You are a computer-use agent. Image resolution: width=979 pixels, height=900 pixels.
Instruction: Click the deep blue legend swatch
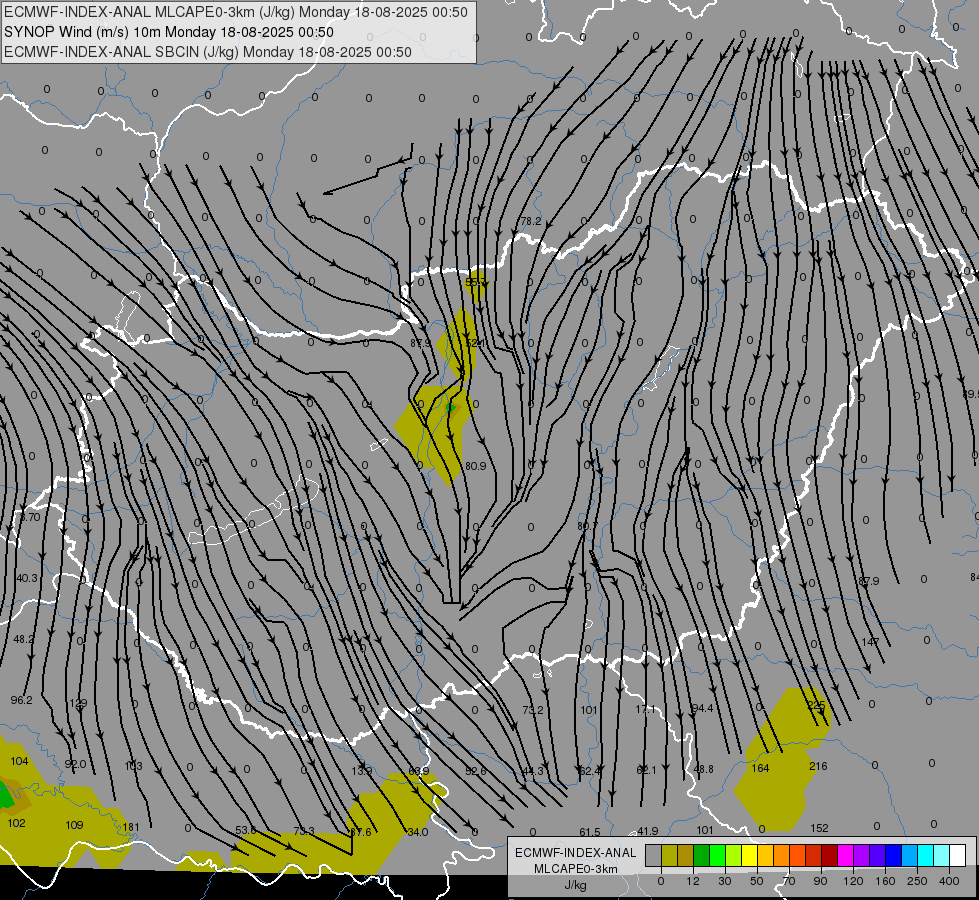(893, 856)
